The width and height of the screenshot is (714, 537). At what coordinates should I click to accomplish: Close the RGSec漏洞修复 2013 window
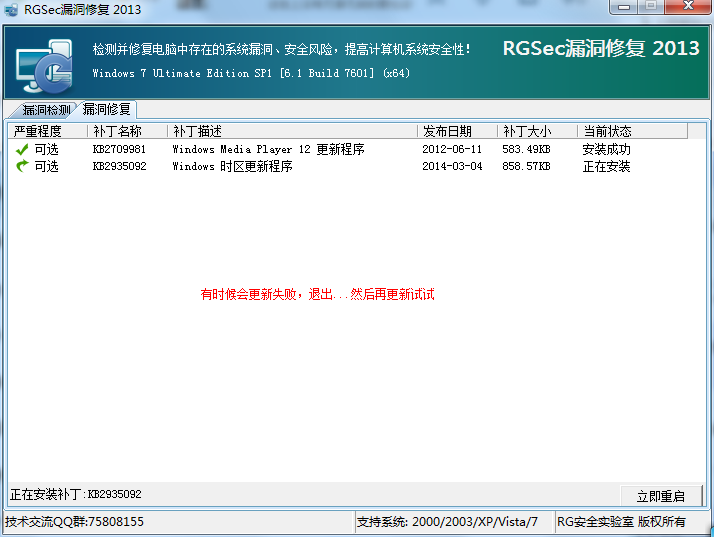click(688, 7)
